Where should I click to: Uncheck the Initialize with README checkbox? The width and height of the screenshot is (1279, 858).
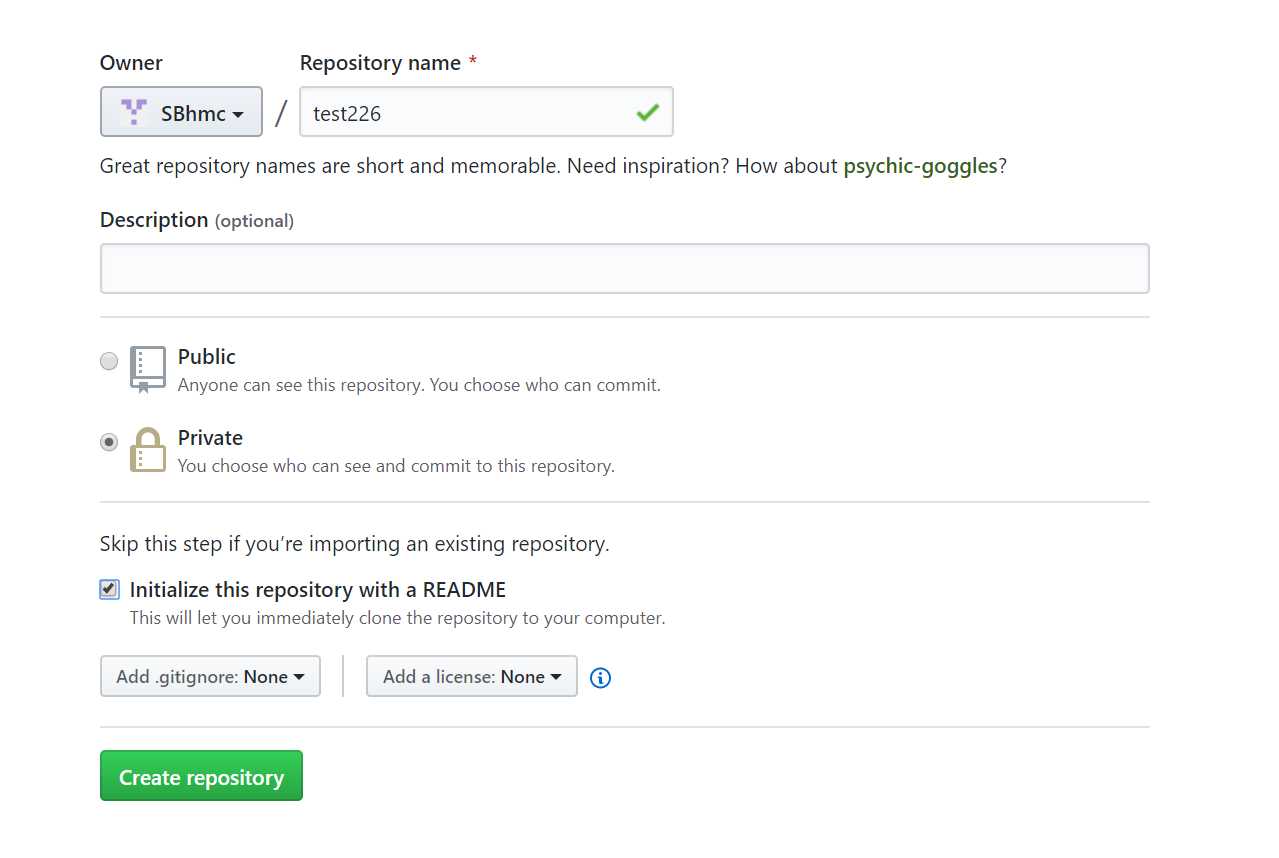click(x=110, y=589)
